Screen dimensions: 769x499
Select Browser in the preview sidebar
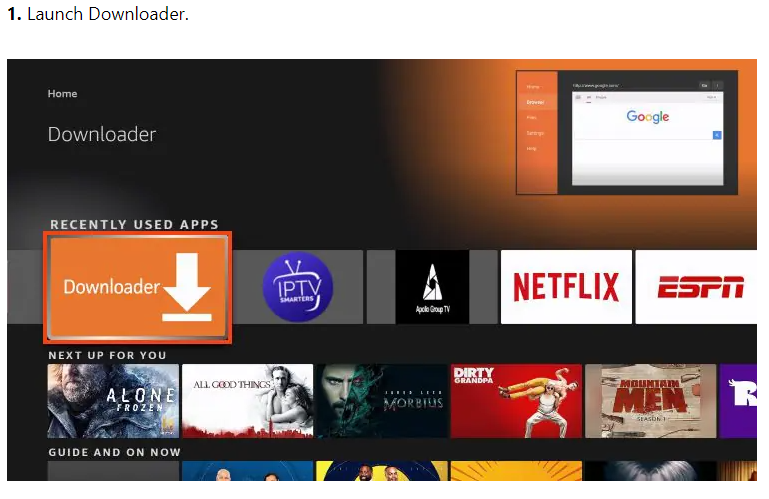point(535,102)
